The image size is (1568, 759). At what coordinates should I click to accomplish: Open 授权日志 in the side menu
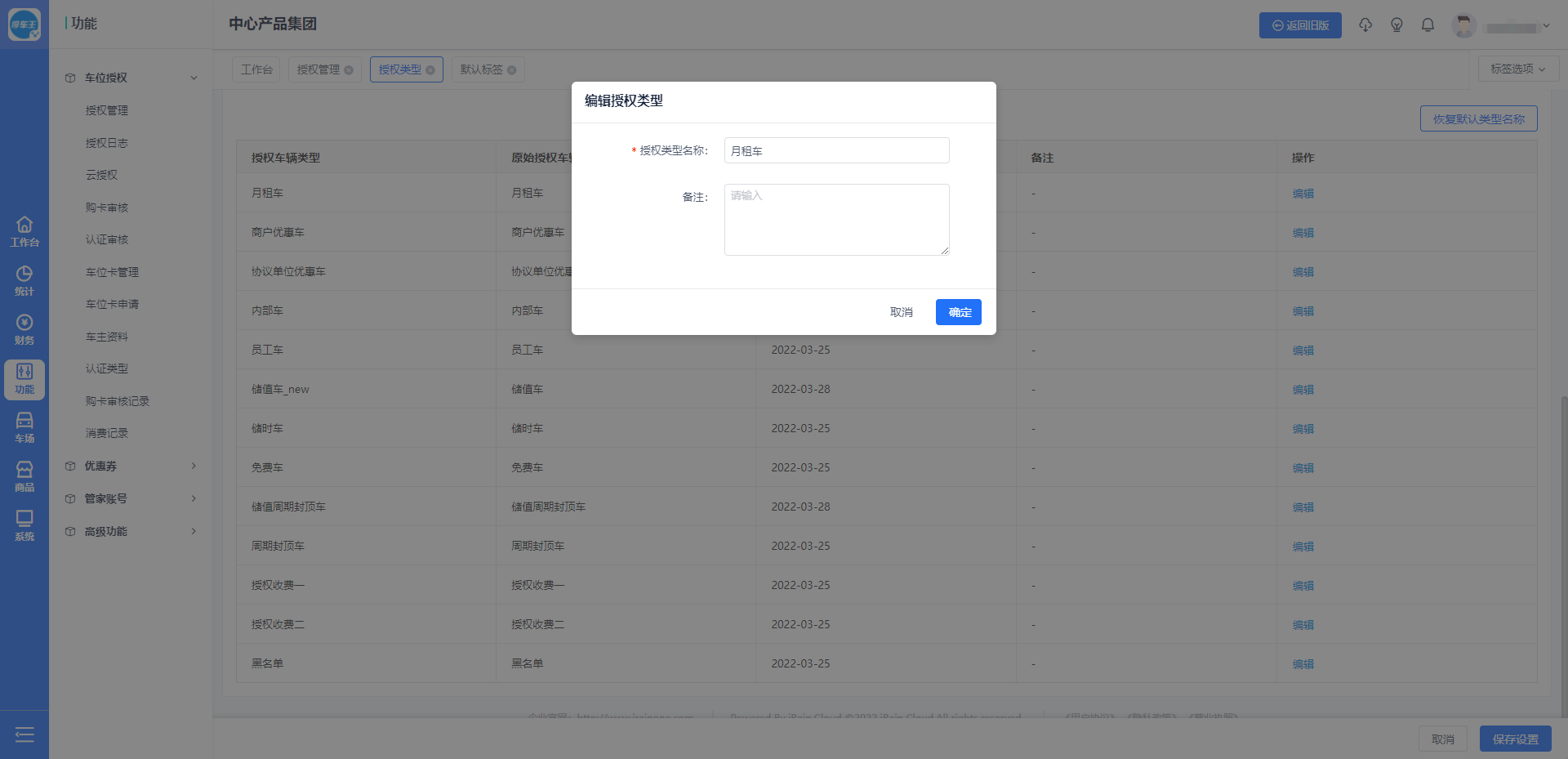coord(107,143)
